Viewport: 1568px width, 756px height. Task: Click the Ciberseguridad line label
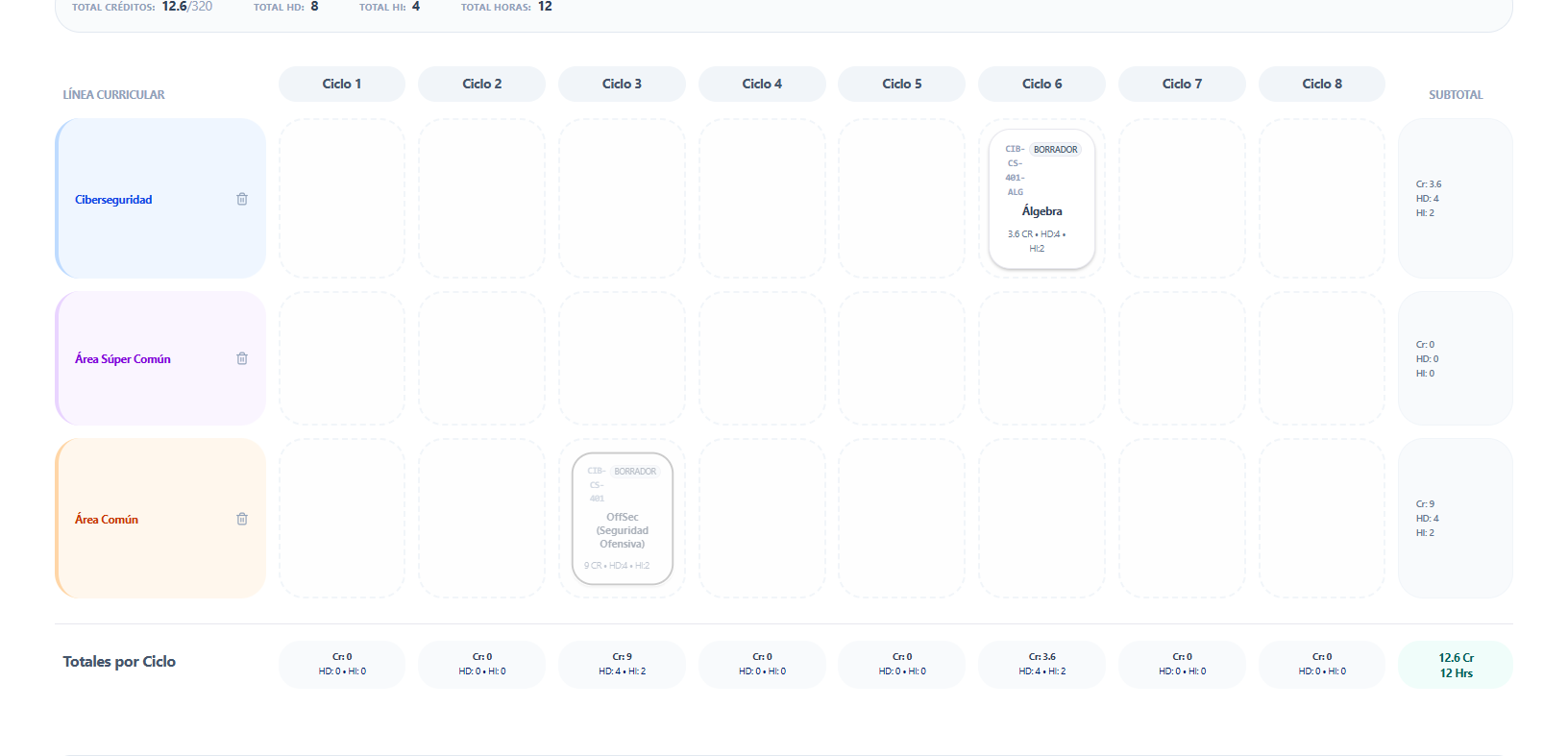(113, 200)
